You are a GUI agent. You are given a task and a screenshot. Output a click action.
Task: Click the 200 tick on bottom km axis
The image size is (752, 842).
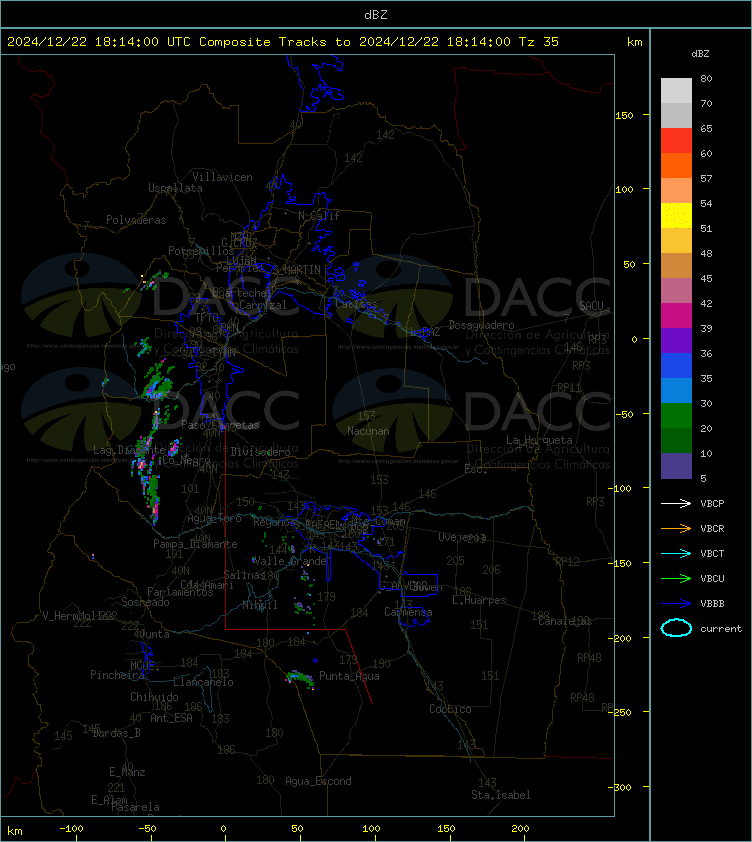520,829
